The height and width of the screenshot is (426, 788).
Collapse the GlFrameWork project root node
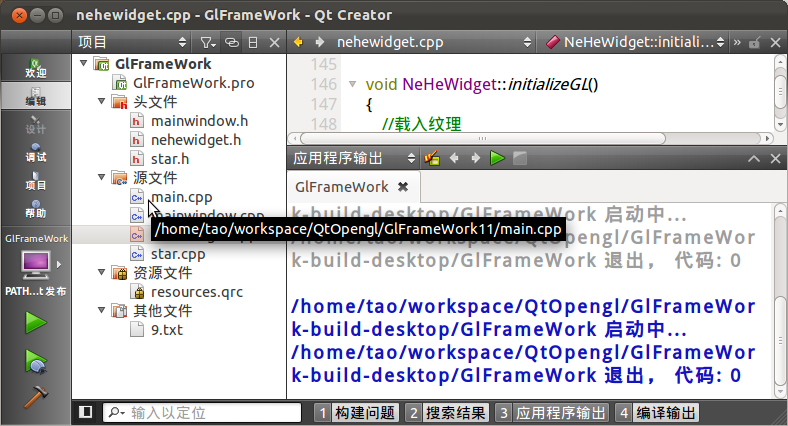click(x=83, y=64)
